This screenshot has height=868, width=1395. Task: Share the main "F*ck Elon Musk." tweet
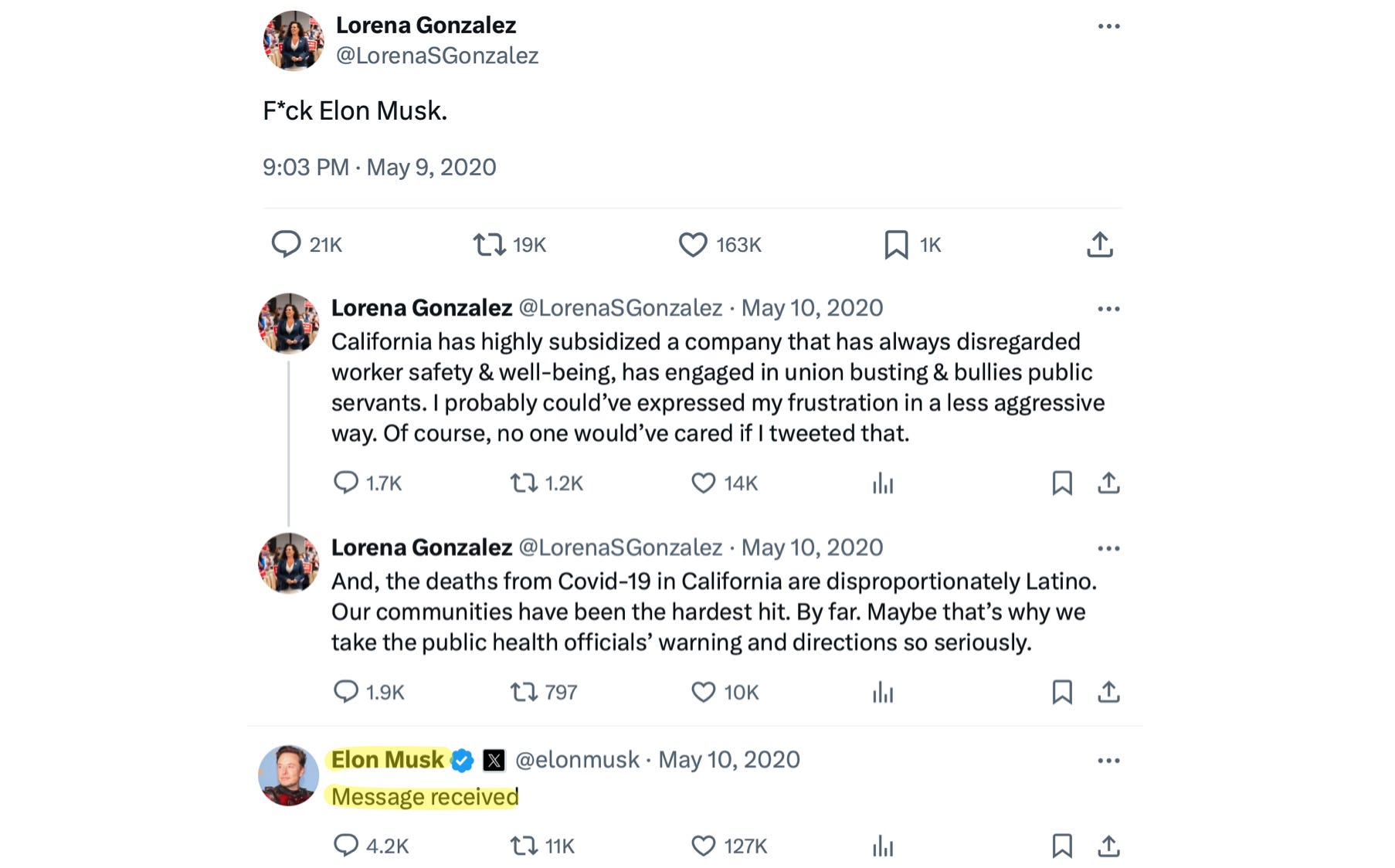tap(1099, 245)
